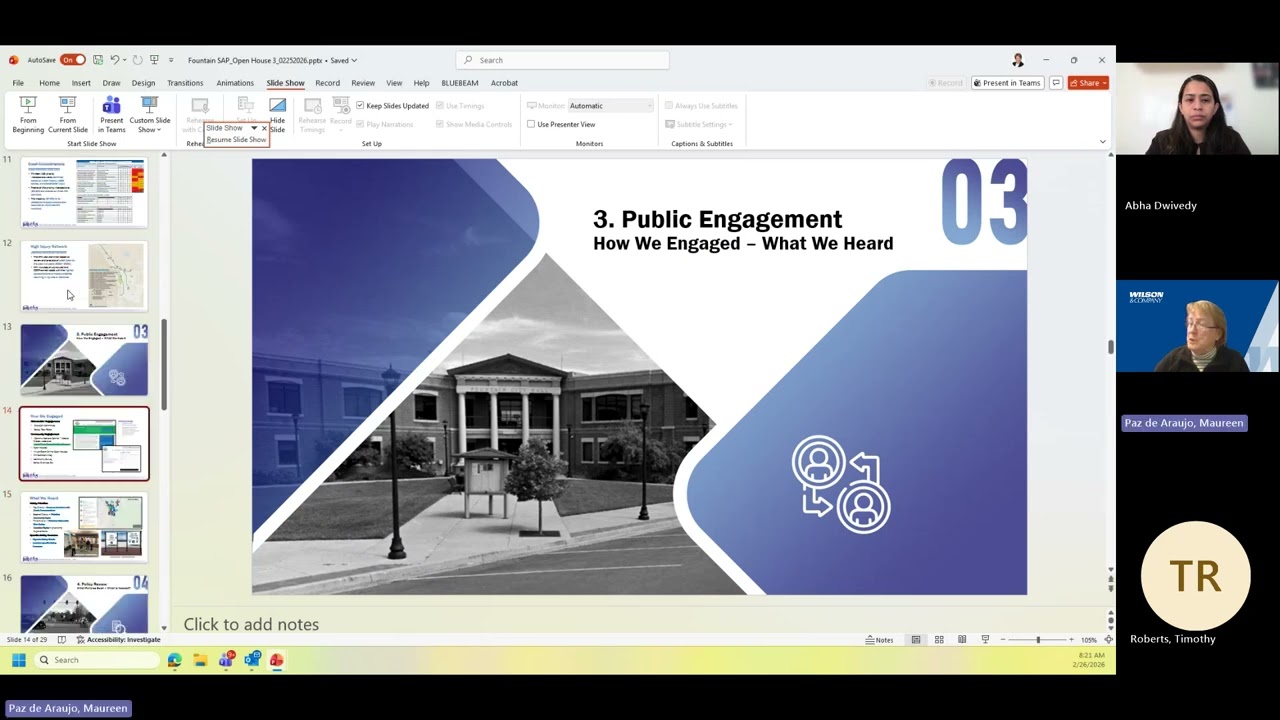Adjust the zoom slider handle
Viewport: 1280px width, 720px height.
(x=1037, y=640)
